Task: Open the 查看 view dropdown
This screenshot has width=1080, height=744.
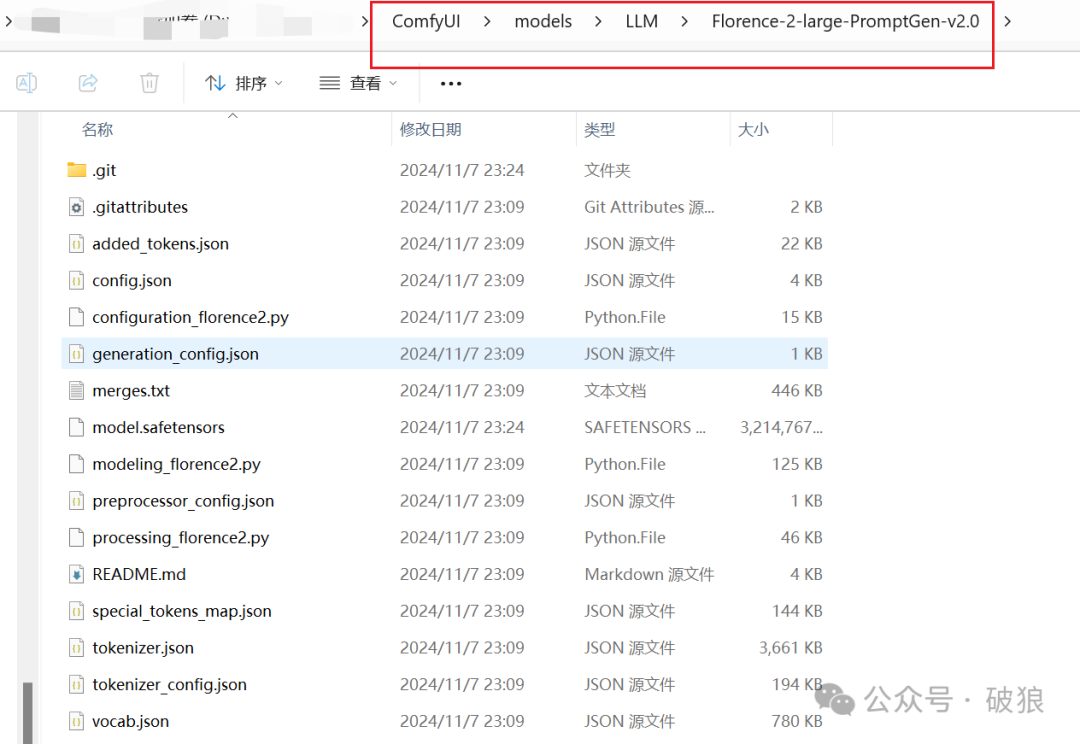Action: pyautogui.click(x=358, y=83)
